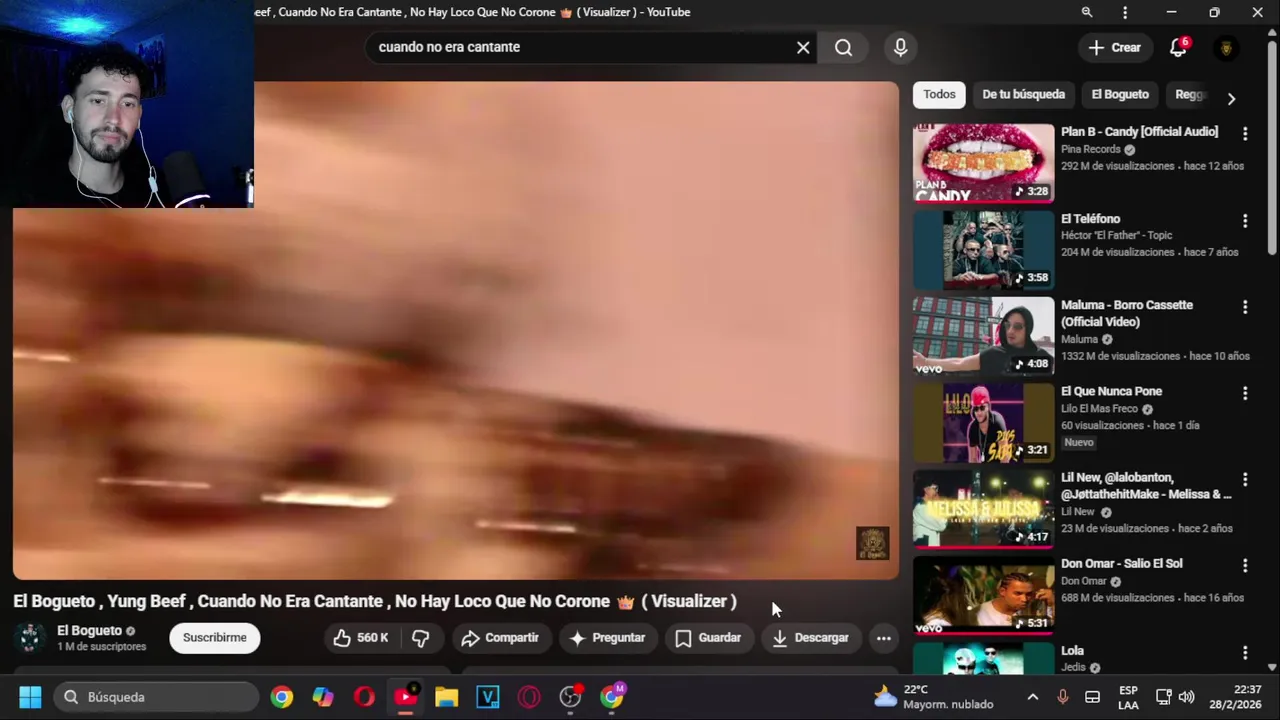Open options for Lil New video

1245,479
